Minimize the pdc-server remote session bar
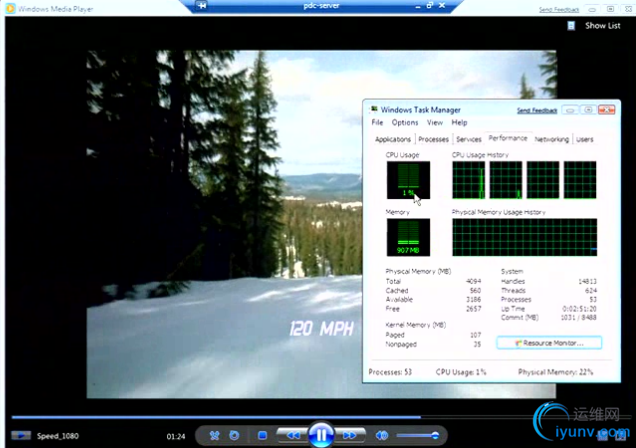This screenshot has width=636, height=448. pyautogui.click(x=418, y=6)
